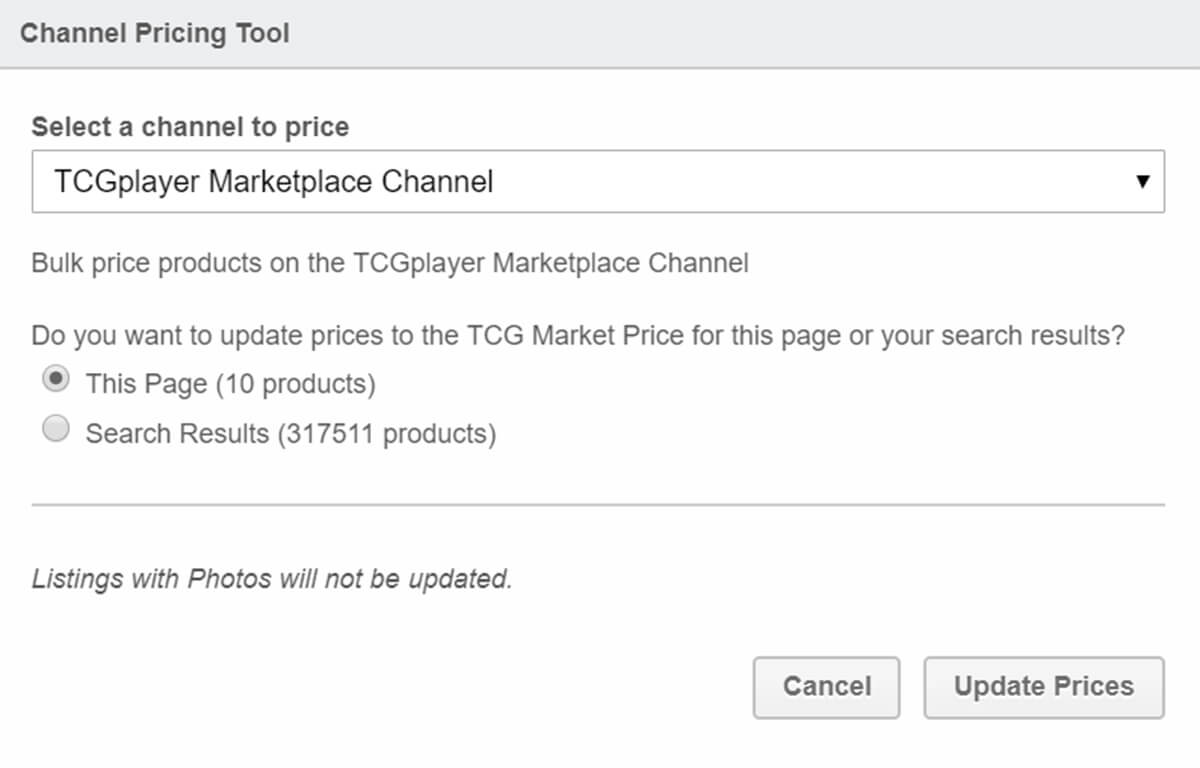Apply market prices via the Update Prices button
1200x768 pixels.
pyautogui.click(x=1044, y=687)
